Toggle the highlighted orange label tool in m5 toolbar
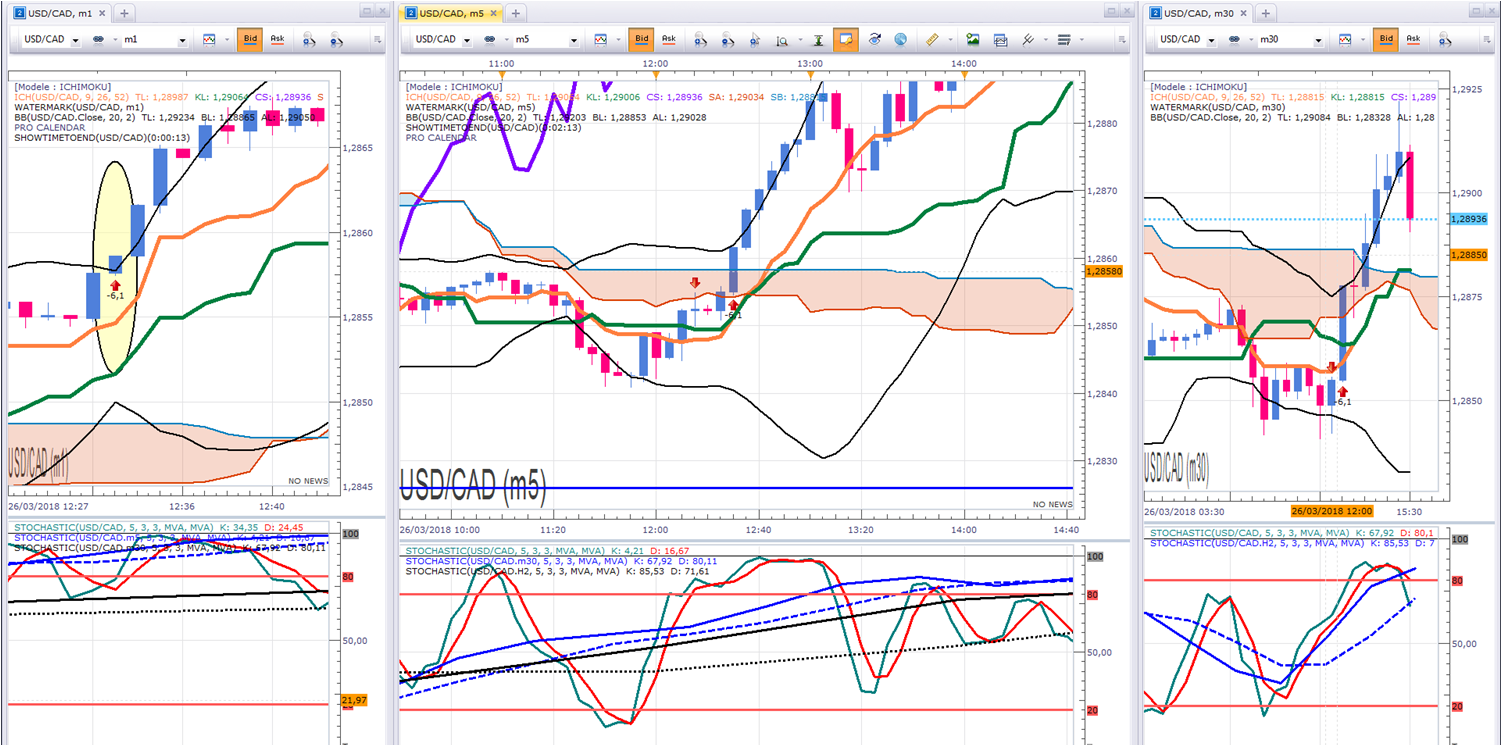Image resolution: width=1502 pixels, height=746 pixels. (x=846, y=40)
